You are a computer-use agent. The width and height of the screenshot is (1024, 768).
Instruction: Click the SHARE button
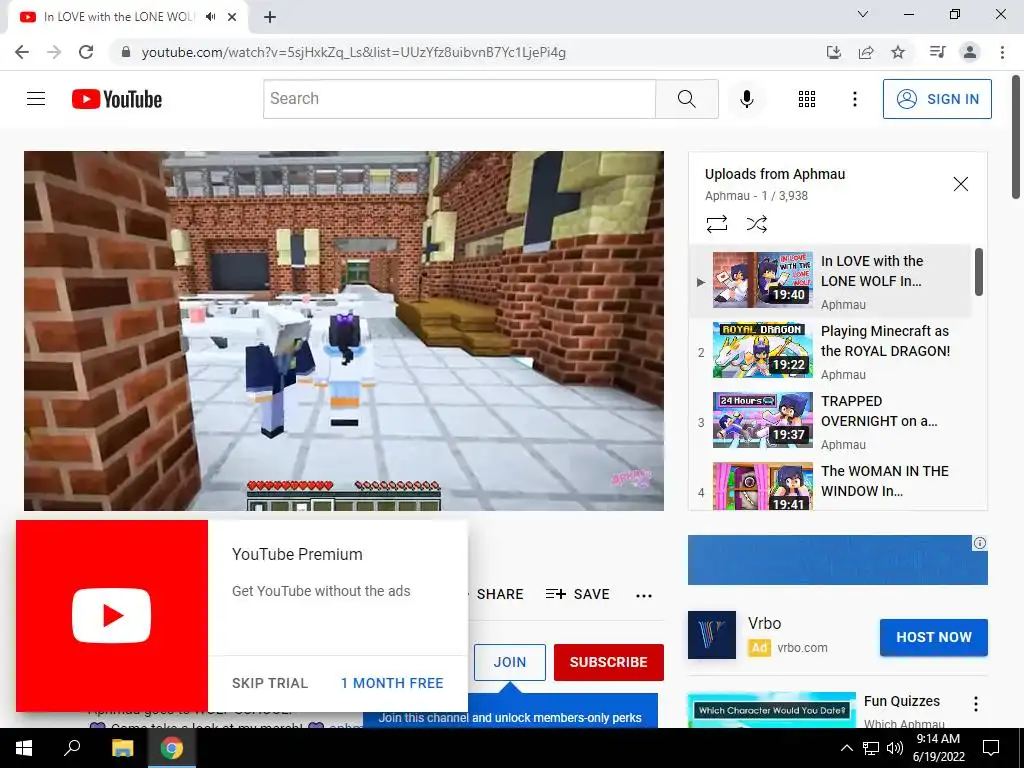coord(499,594)
